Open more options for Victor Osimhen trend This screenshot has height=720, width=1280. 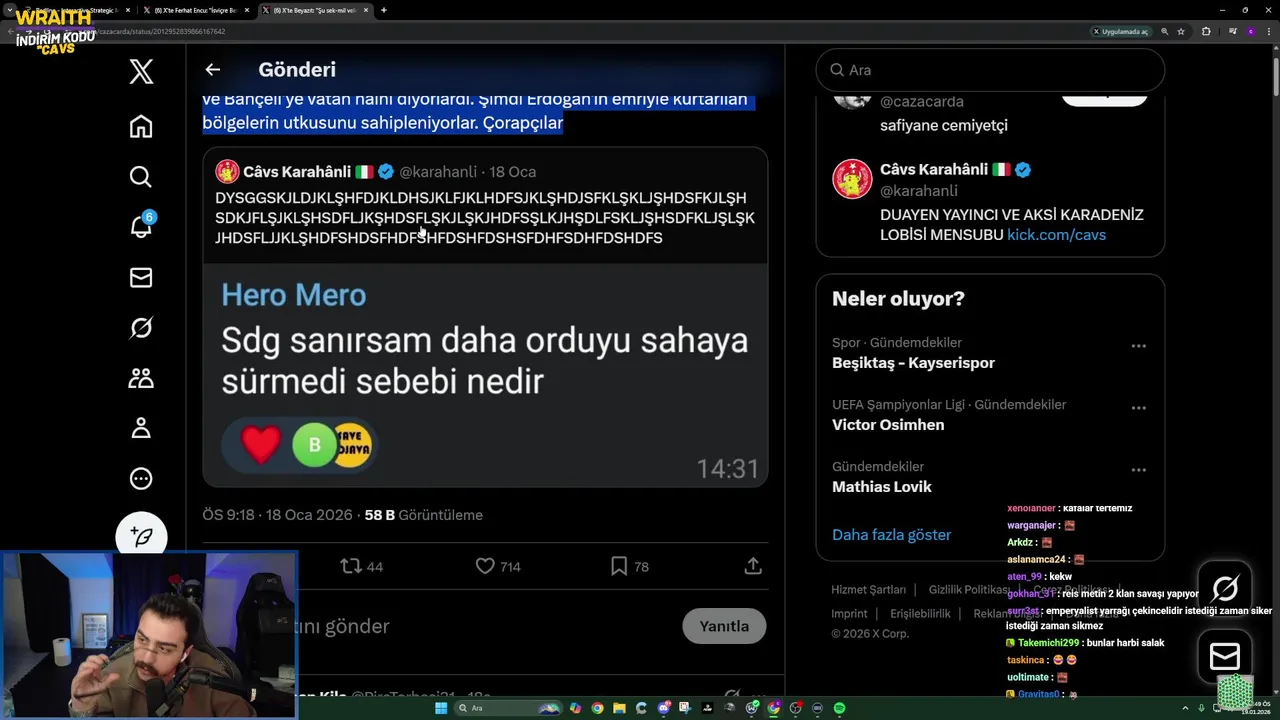[1138, 408]
